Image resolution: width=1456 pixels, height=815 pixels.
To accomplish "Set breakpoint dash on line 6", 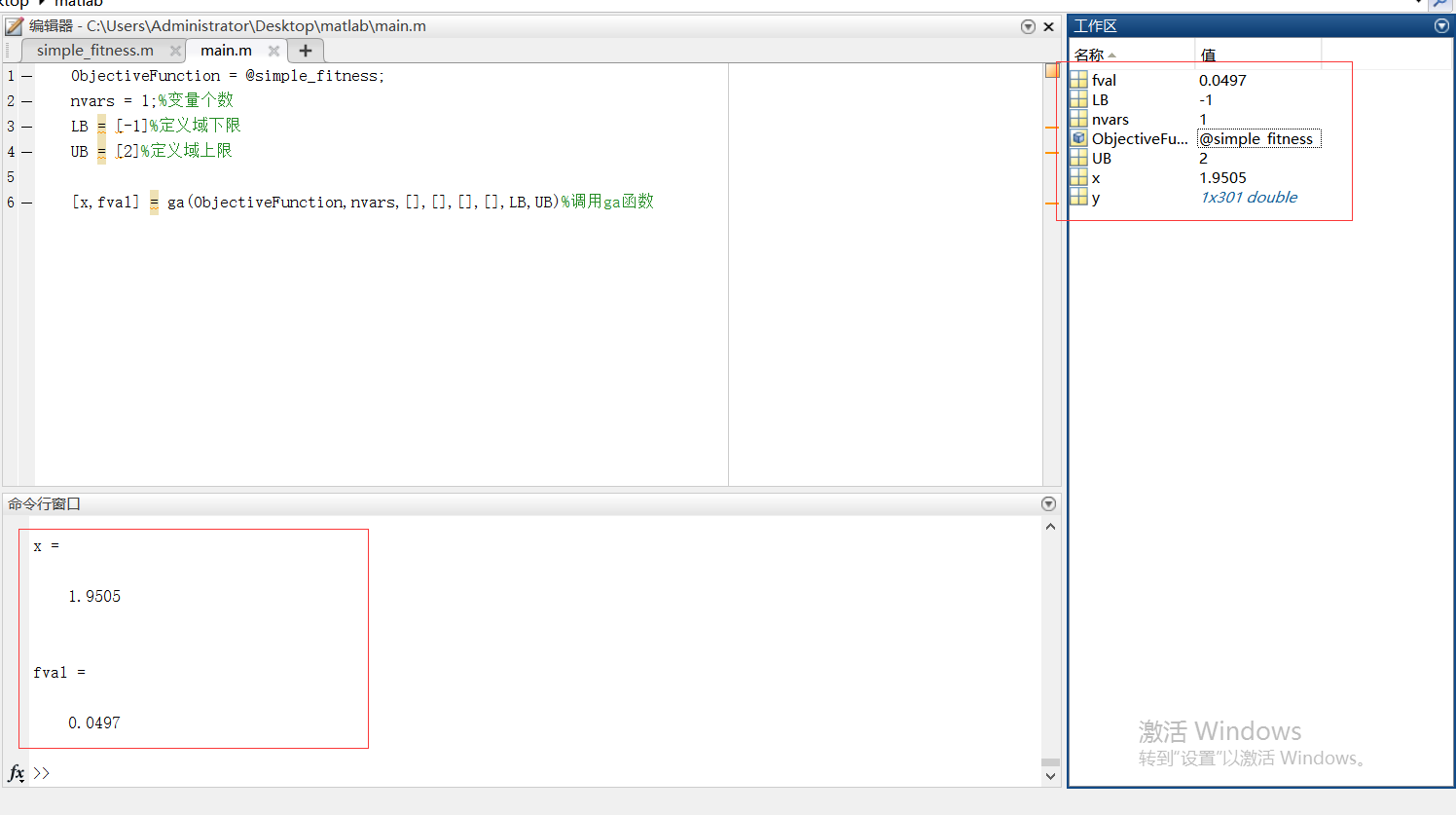I will point(26,203).
